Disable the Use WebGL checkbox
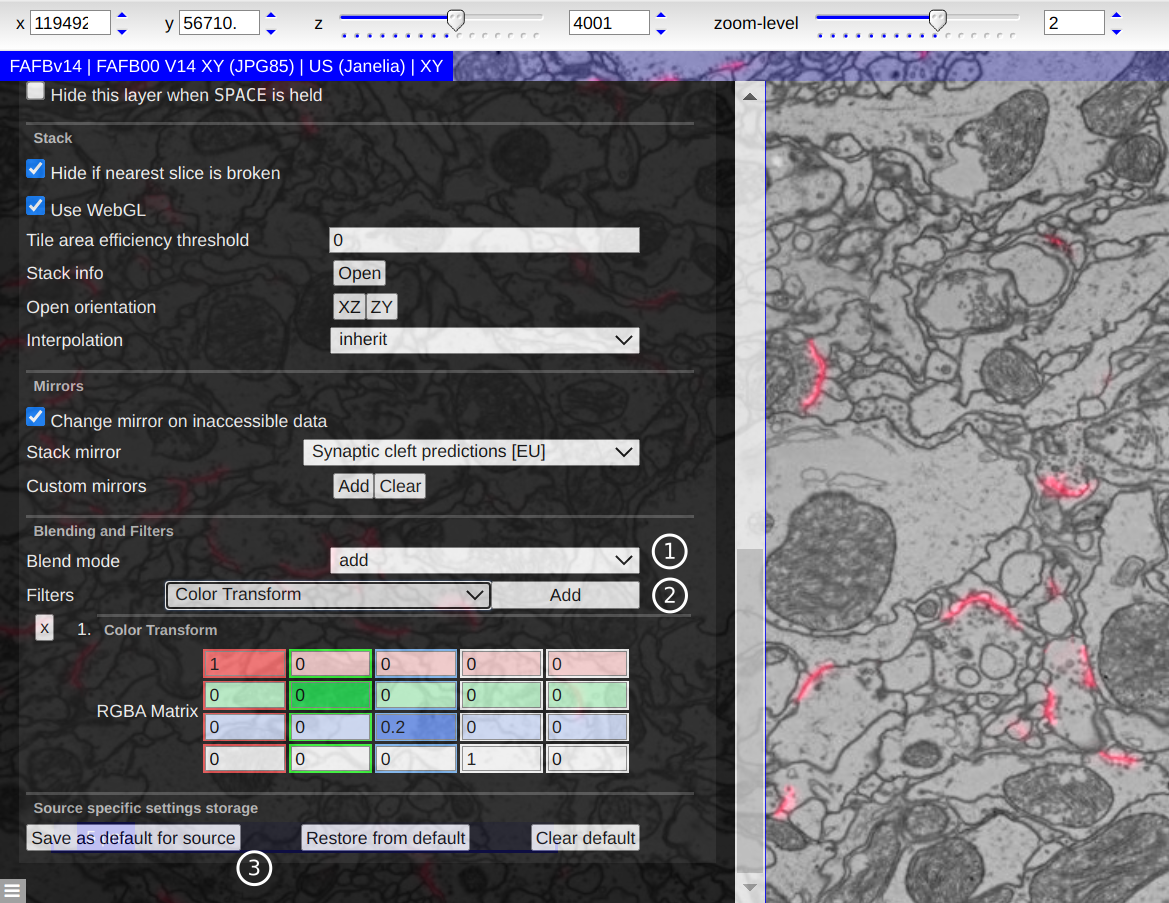 pos(36,206)
